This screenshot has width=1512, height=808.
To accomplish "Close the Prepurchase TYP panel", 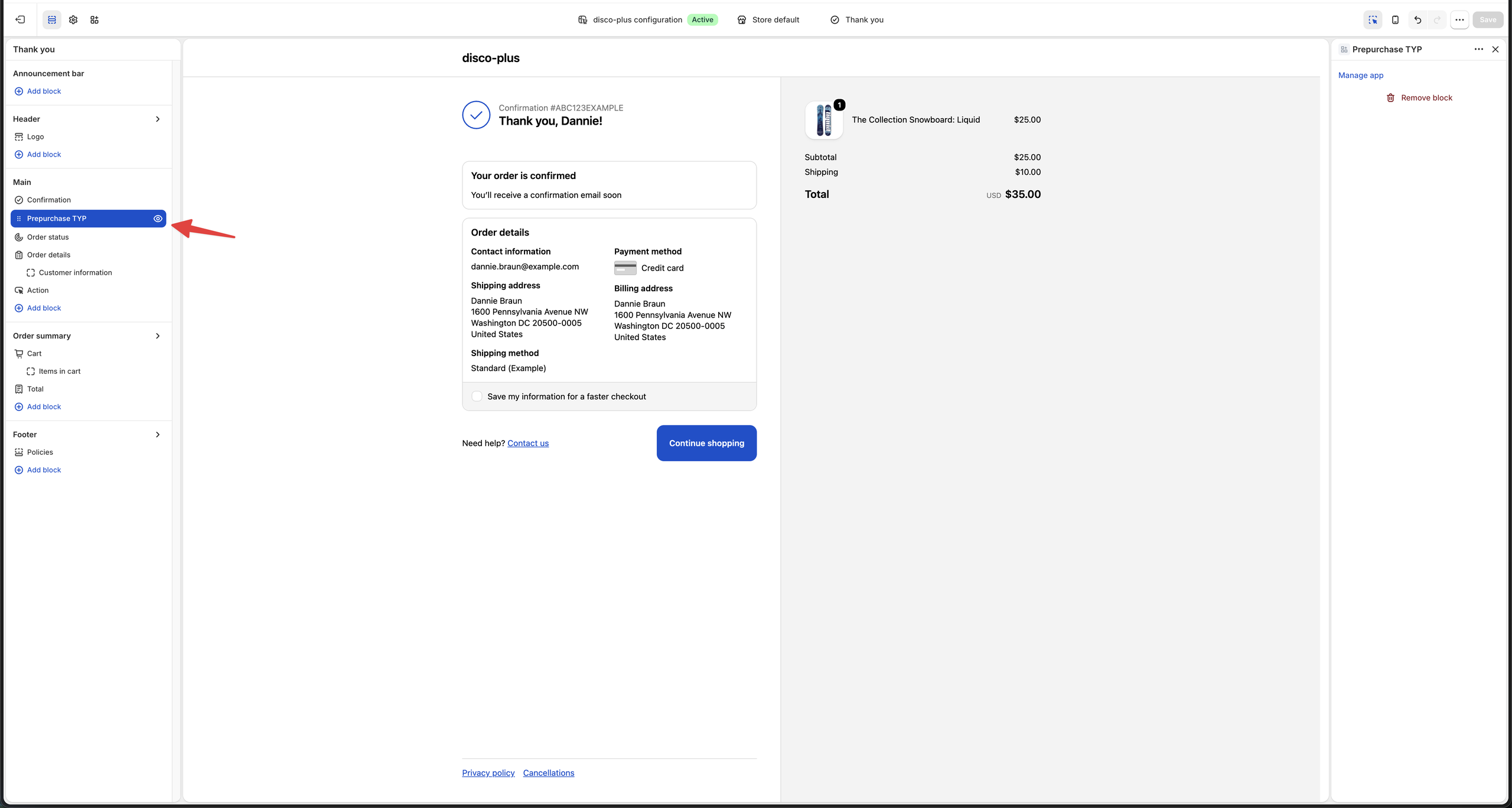I will (1495, 49).
